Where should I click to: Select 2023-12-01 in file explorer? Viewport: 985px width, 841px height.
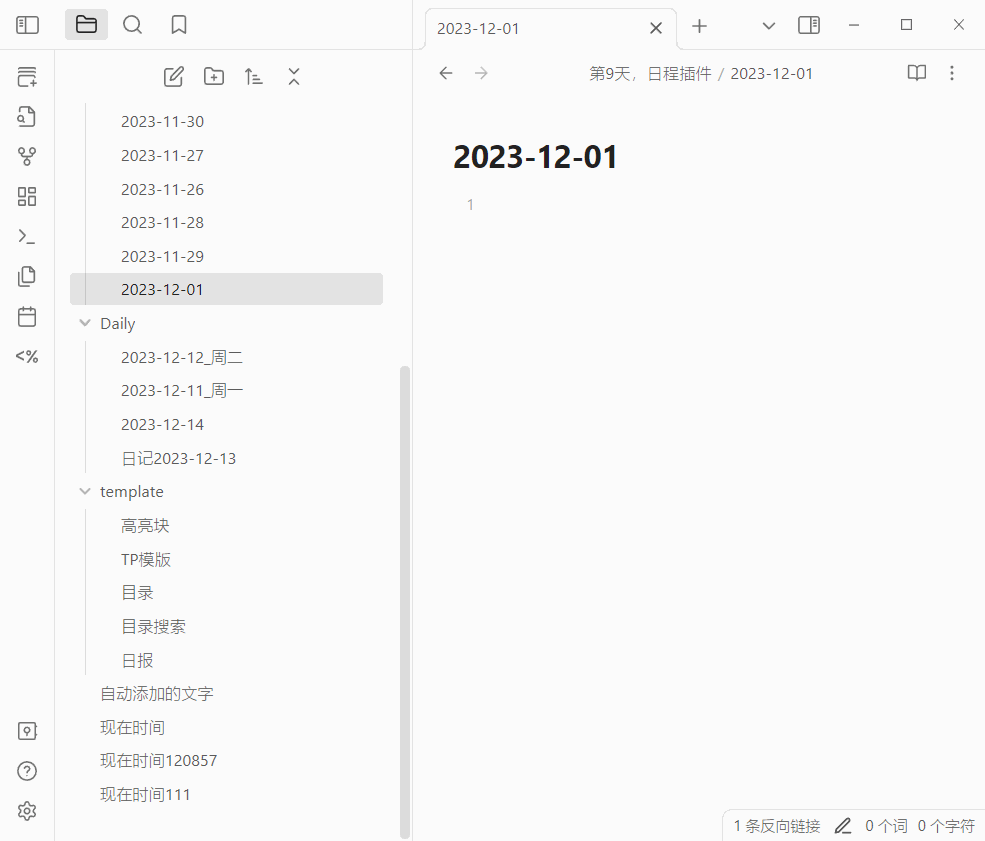coord(226,290)
